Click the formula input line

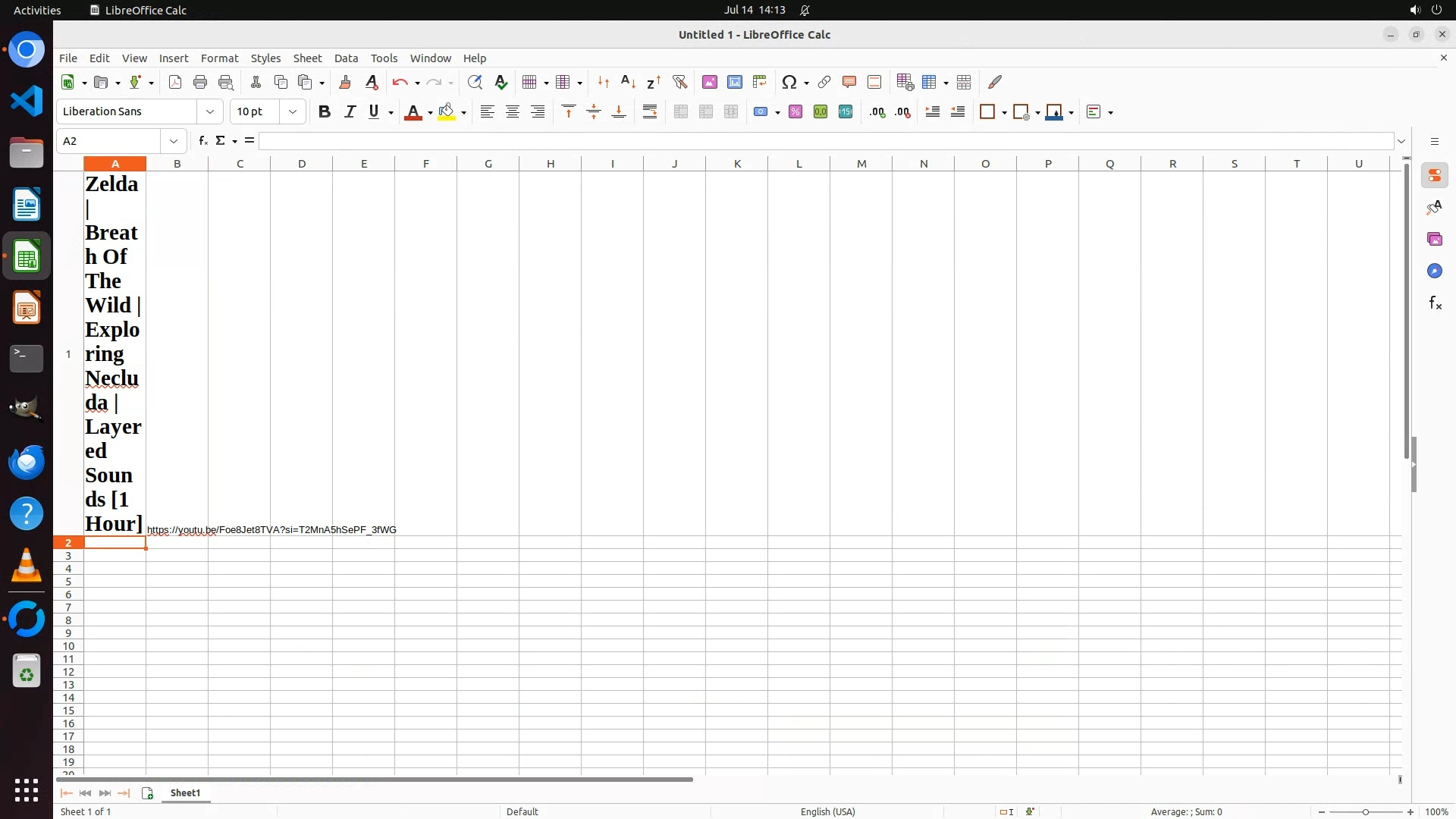(x=827, y=141)
